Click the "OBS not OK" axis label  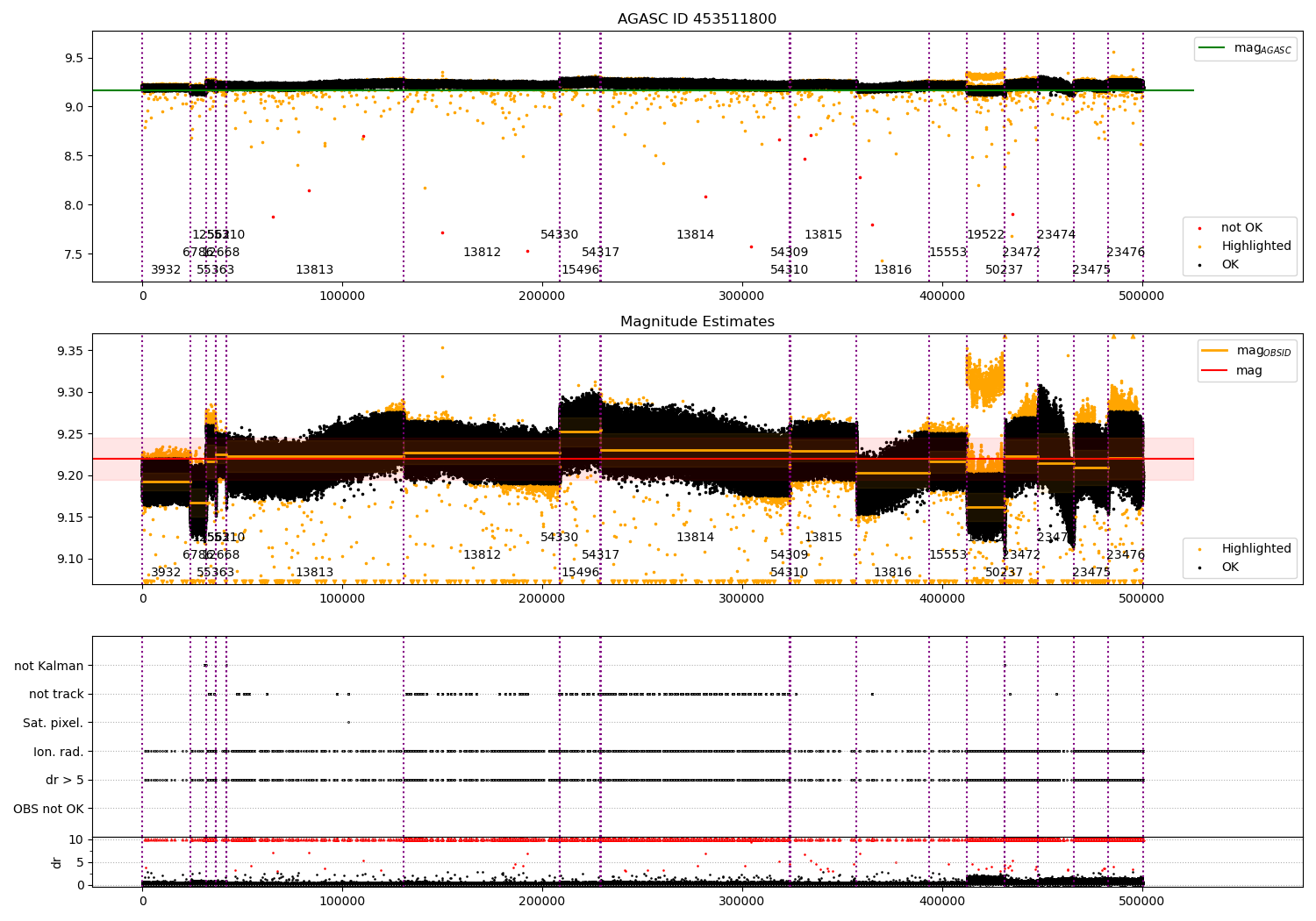(49, 810)
